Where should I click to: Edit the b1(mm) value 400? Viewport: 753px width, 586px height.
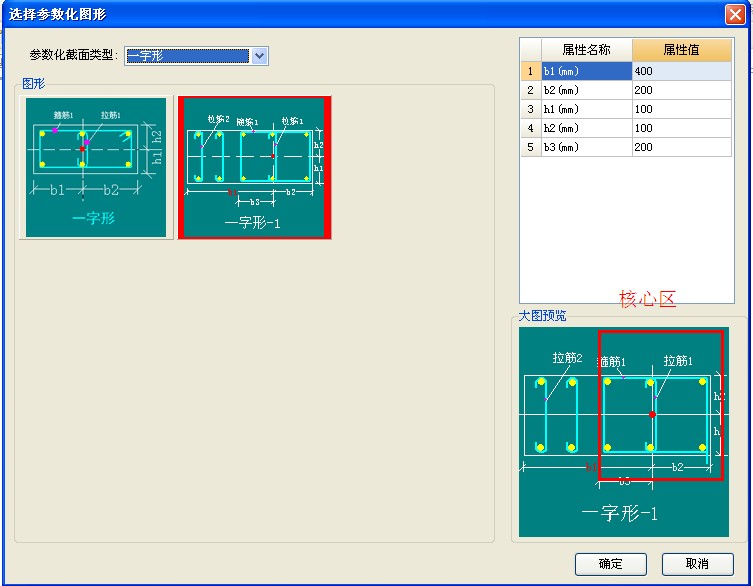click(681, 71)
